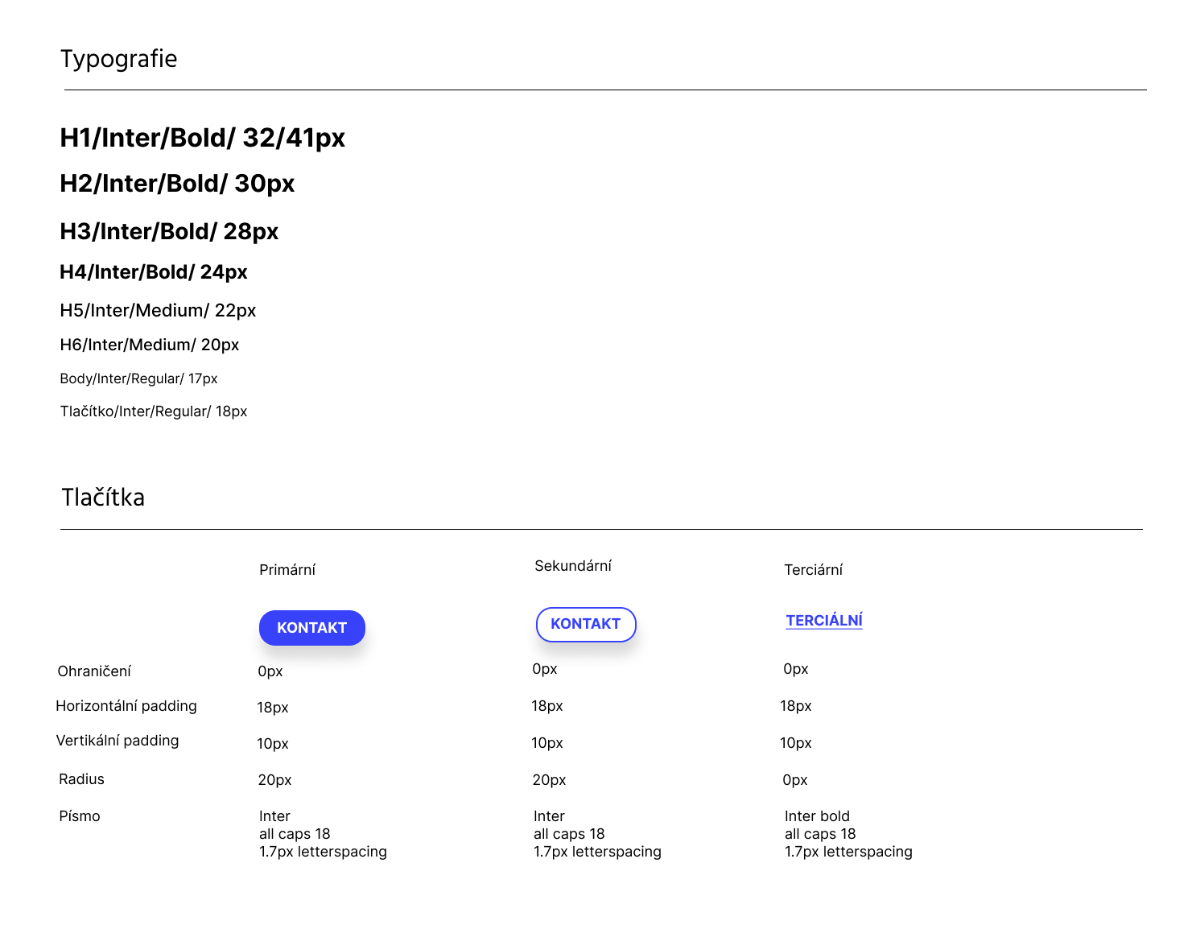Select the Terciární column label
This screenshot has width=1200, height=950.
point(813,570)
